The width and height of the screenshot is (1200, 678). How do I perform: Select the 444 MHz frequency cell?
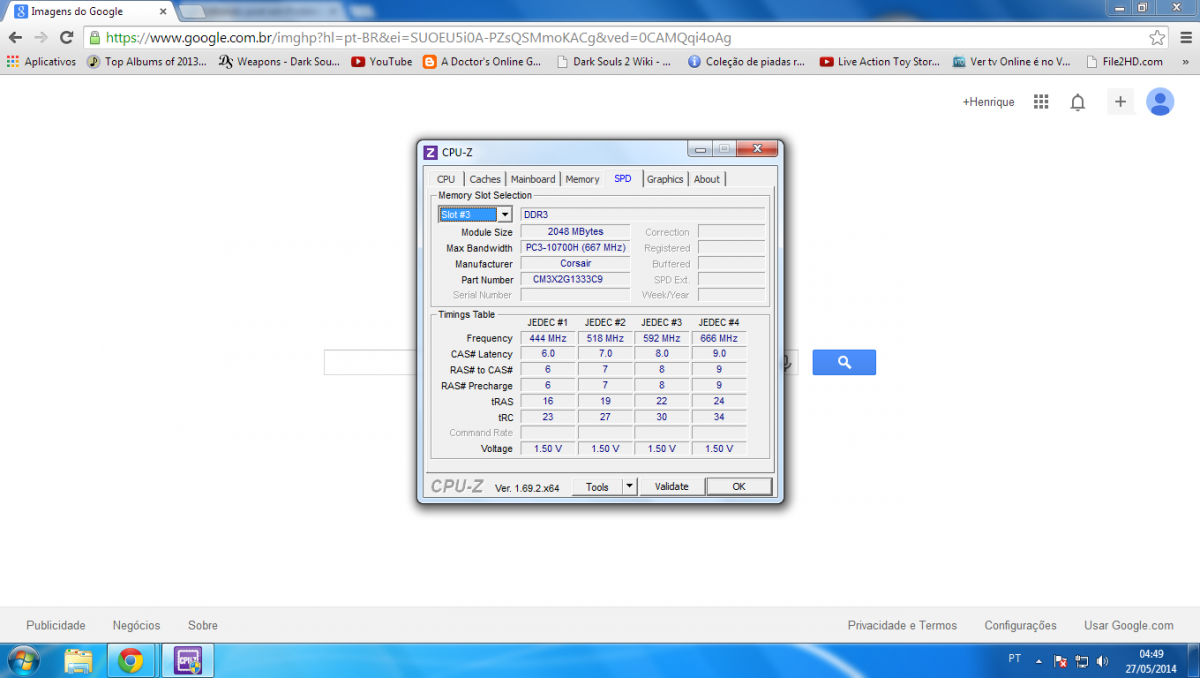(548, 338)
